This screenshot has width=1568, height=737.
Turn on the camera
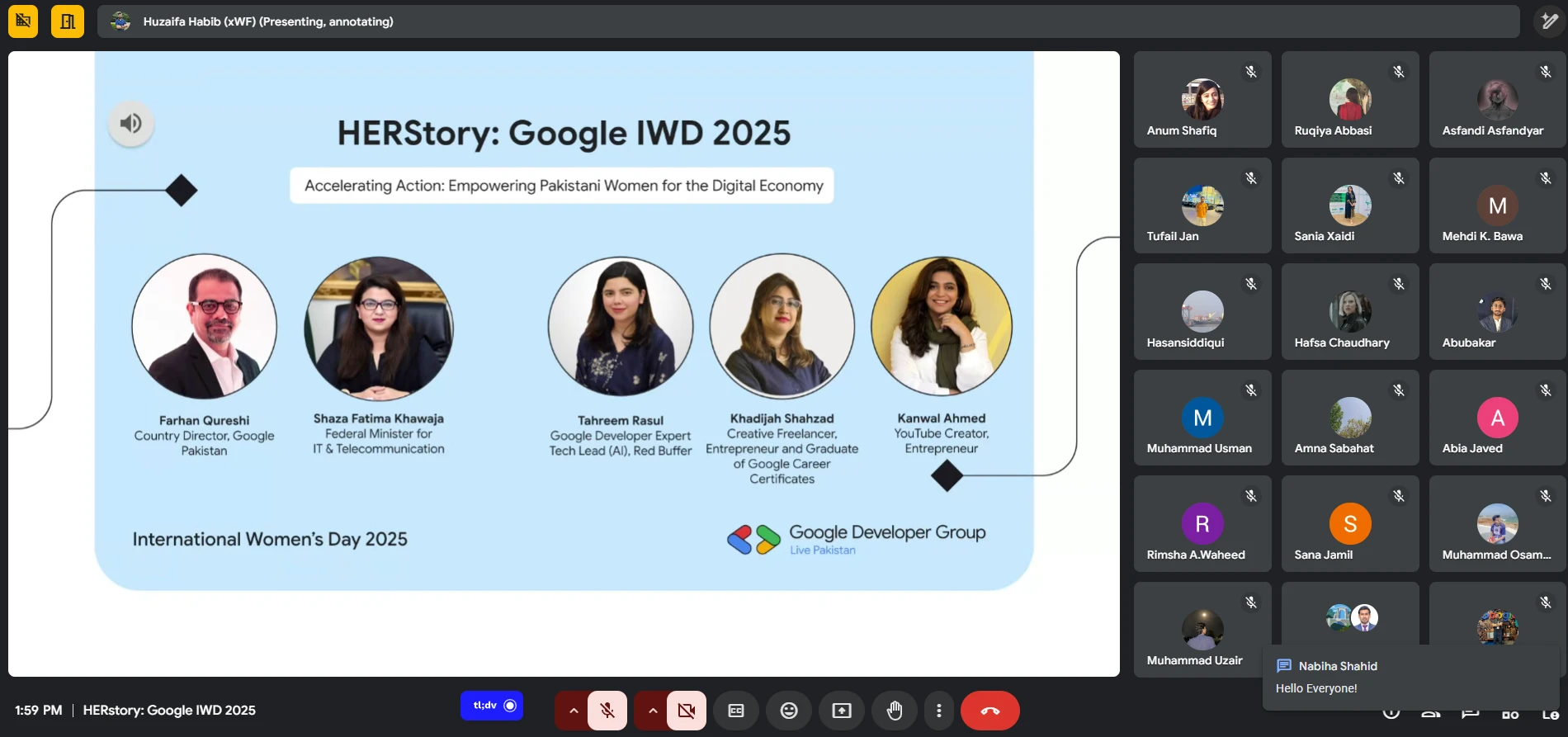click(687, 711)
